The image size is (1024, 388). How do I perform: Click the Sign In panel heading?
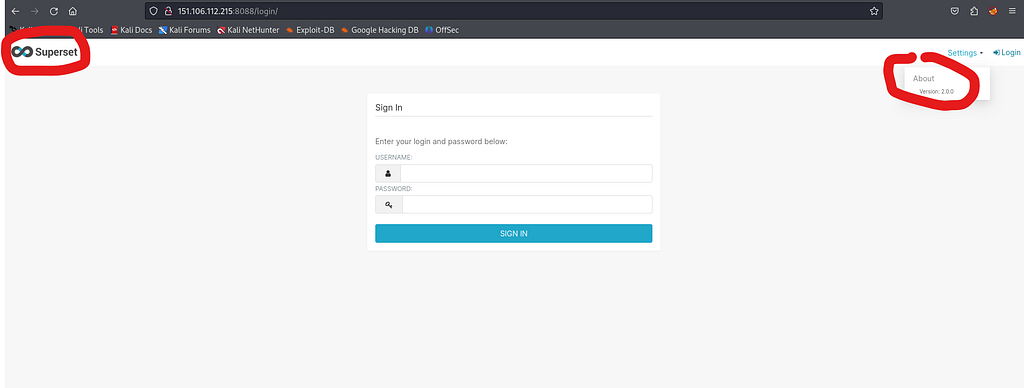tap(389, 108)
